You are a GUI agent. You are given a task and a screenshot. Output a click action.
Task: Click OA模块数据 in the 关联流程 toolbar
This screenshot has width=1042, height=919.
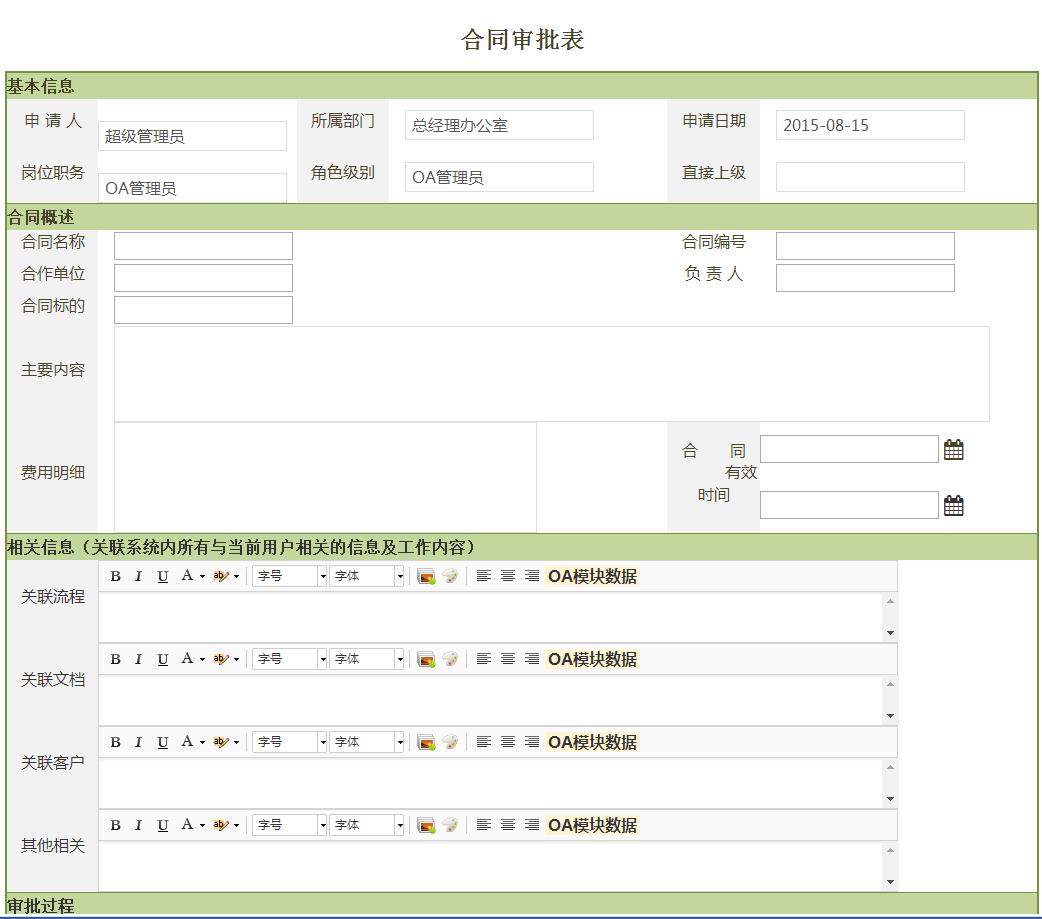[x=592, y=576]
